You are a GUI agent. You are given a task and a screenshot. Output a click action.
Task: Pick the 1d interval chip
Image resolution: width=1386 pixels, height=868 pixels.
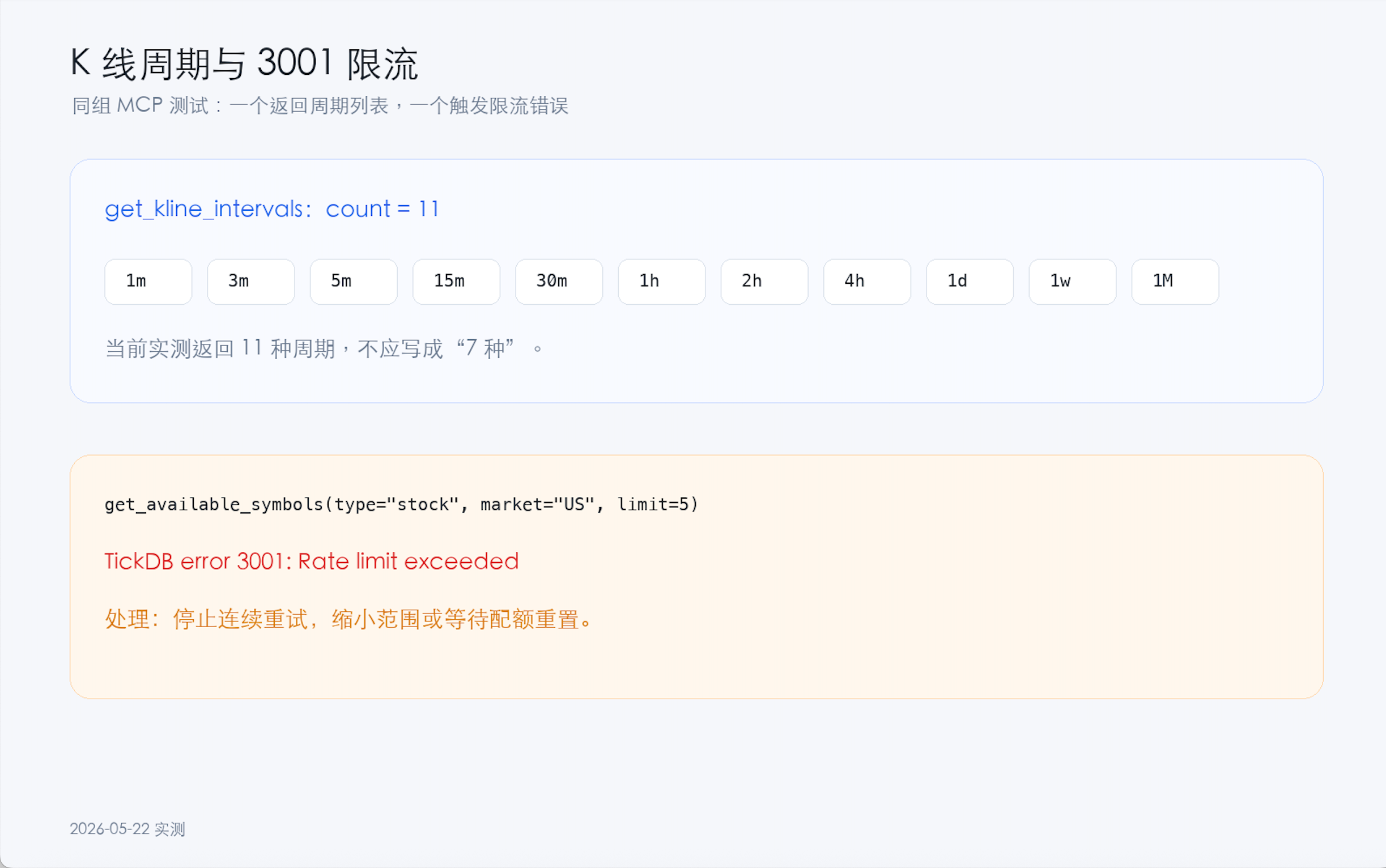[970, 281]
